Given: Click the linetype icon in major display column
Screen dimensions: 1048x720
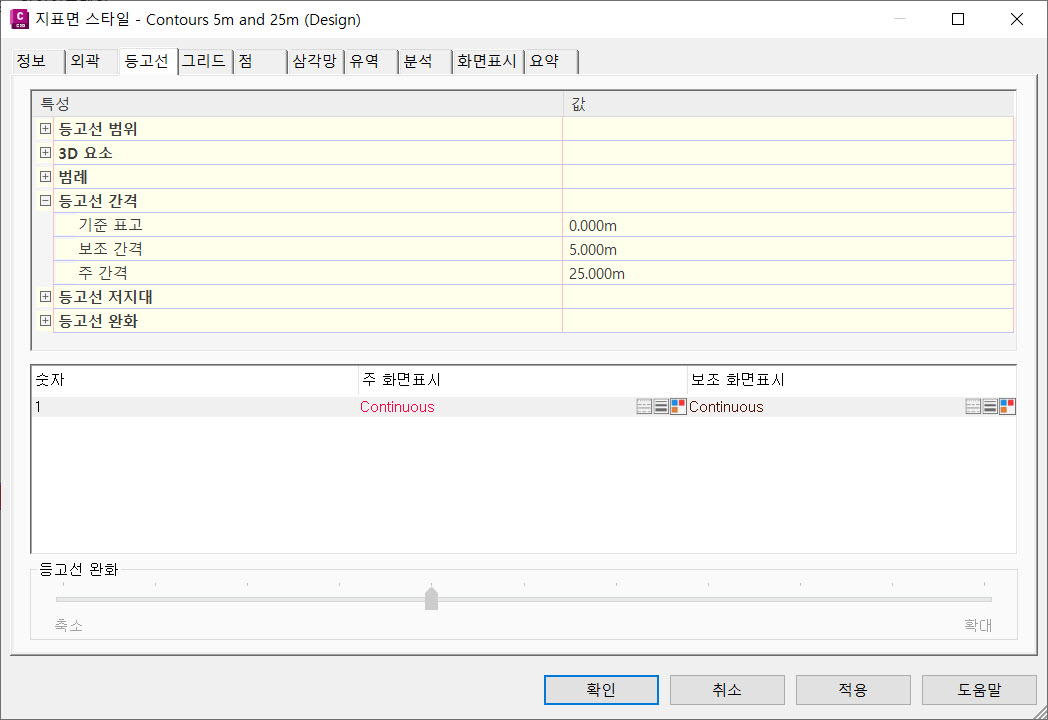Looking at the screenshot, I should click(x=644, y=407).
